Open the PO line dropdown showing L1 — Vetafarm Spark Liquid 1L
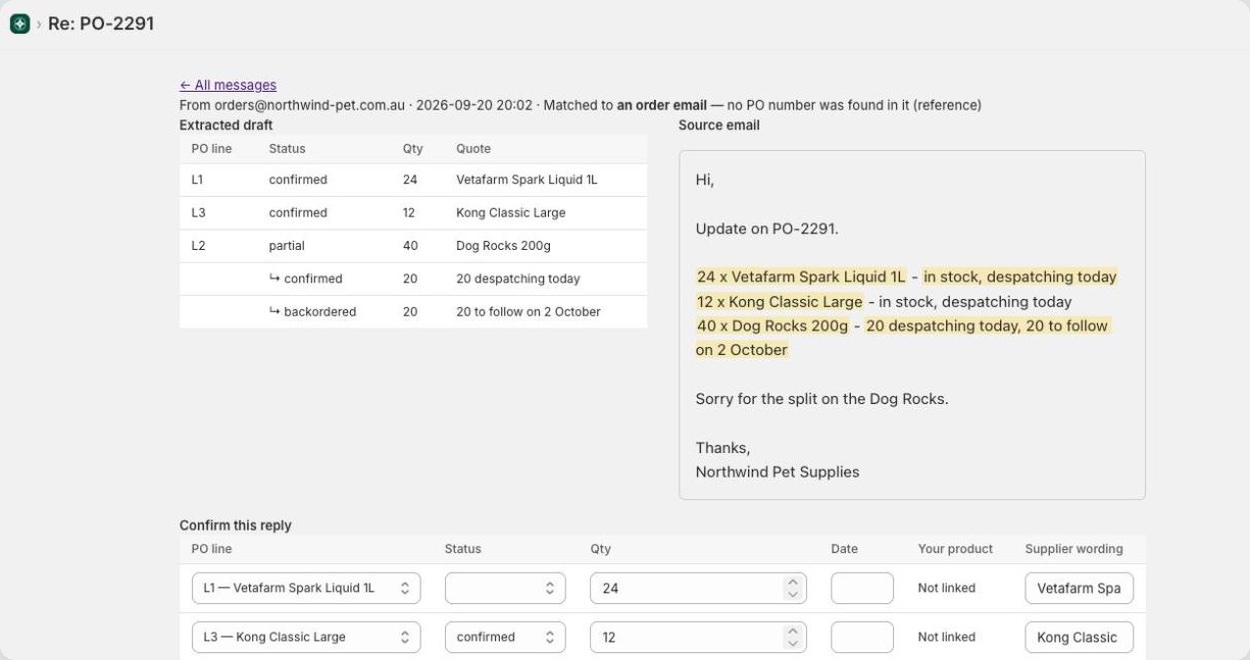Screen dimensions: 1250x660 306,588
